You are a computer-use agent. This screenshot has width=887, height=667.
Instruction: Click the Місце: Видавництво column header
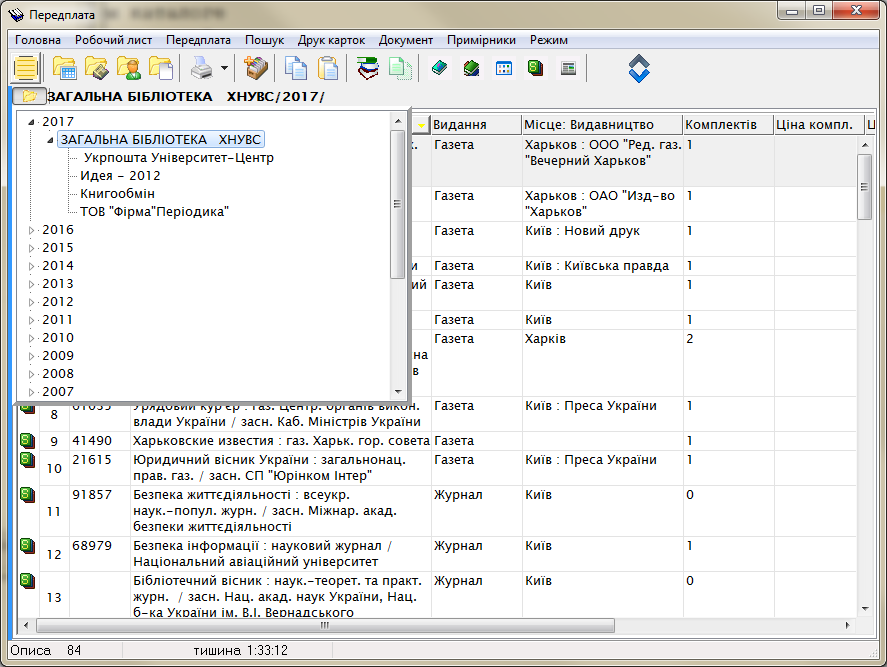(x=589, y=125)
